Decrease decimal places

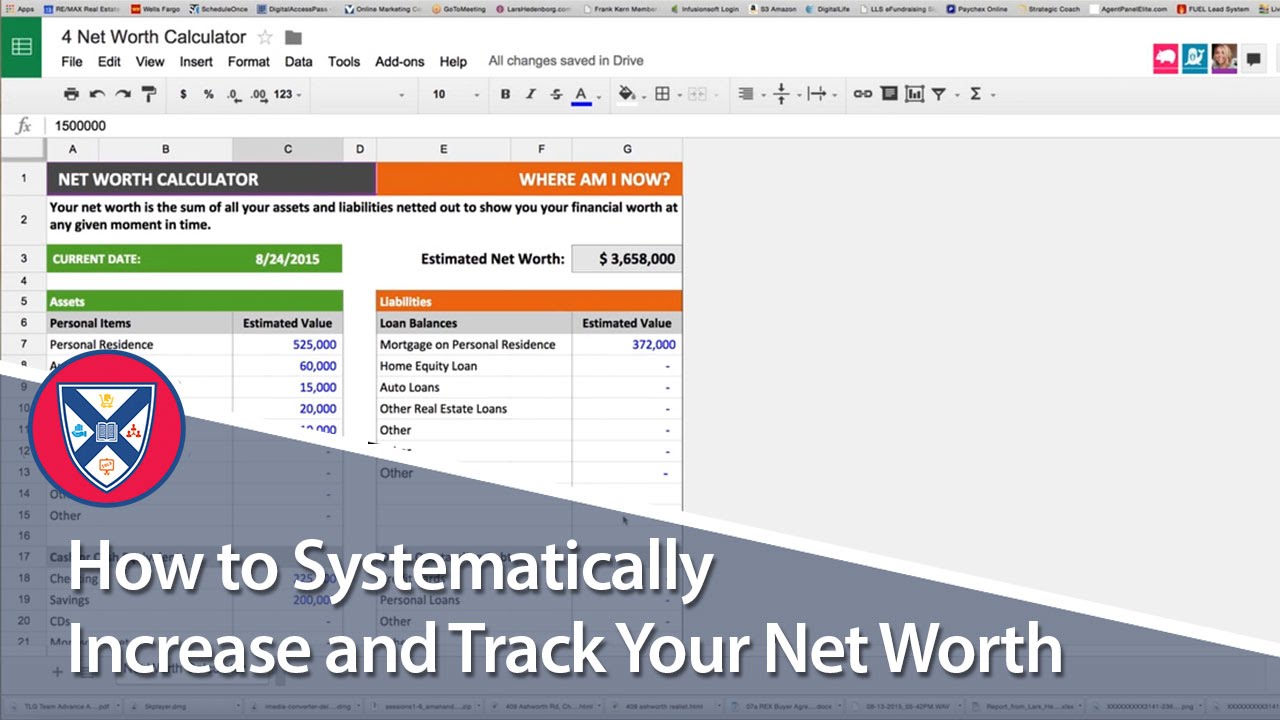[x=233, y=94]
